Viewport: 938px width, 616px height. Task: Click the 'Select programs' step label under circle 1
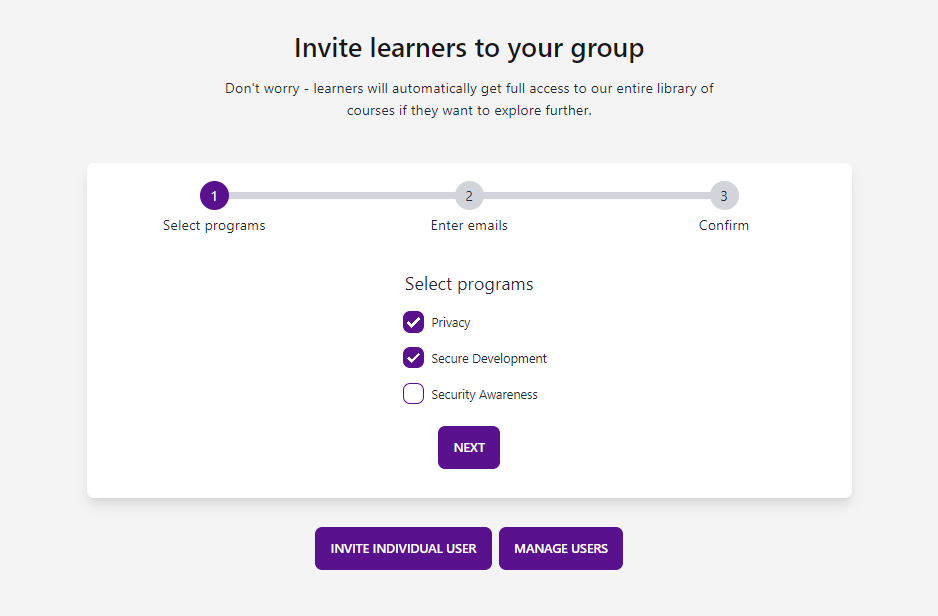point(214,225)
